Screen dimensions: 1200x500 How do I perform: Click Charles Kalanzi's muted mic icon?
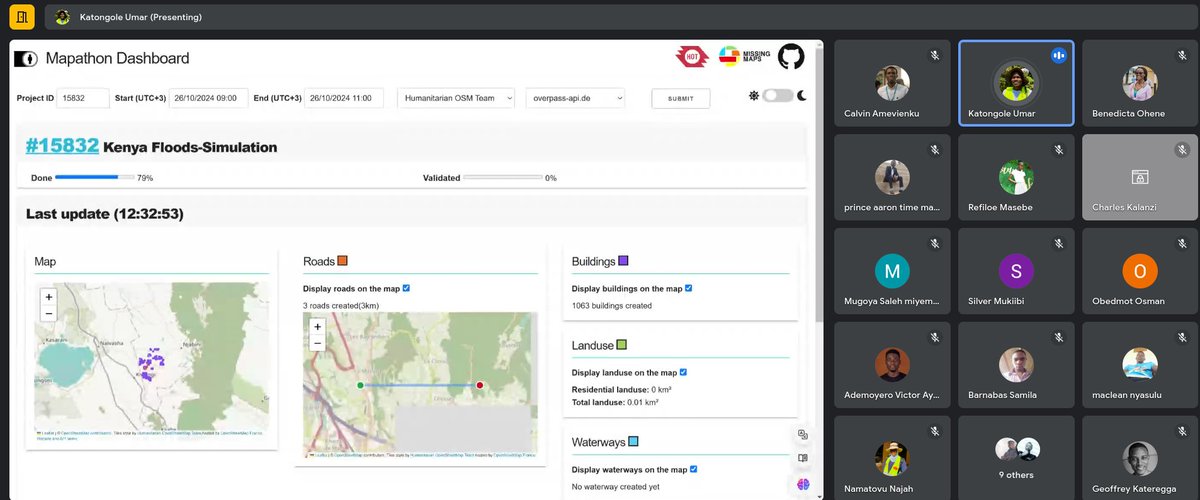1182,150
